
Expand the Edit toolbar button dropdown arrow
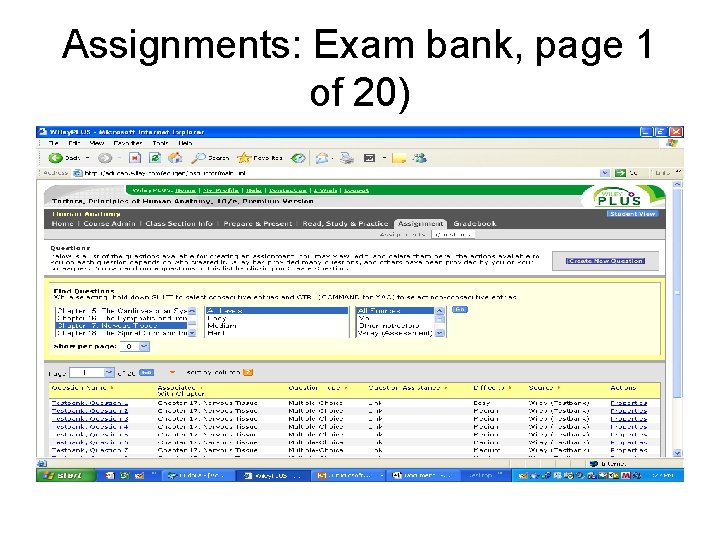tap(384, 158)
